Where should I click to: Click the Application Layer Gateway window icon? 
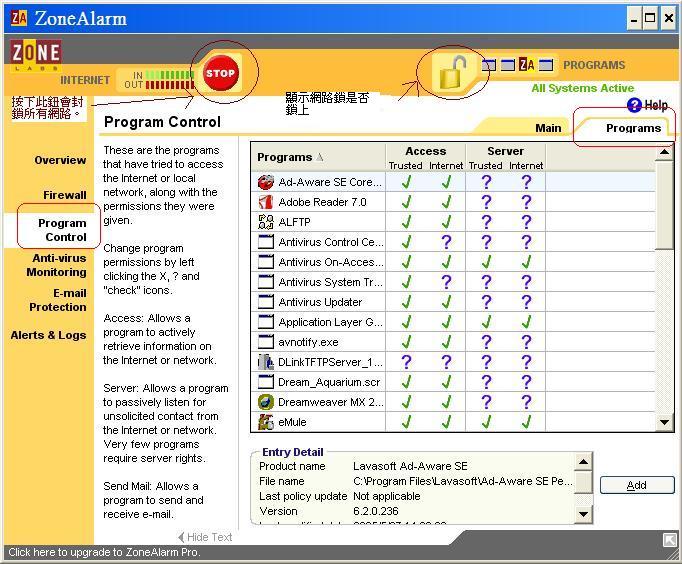click(x=266, y=322)
